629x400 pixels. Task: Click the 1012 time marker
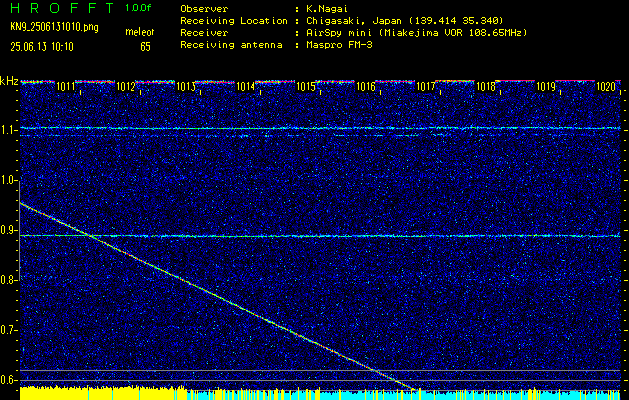coord(126,86)
